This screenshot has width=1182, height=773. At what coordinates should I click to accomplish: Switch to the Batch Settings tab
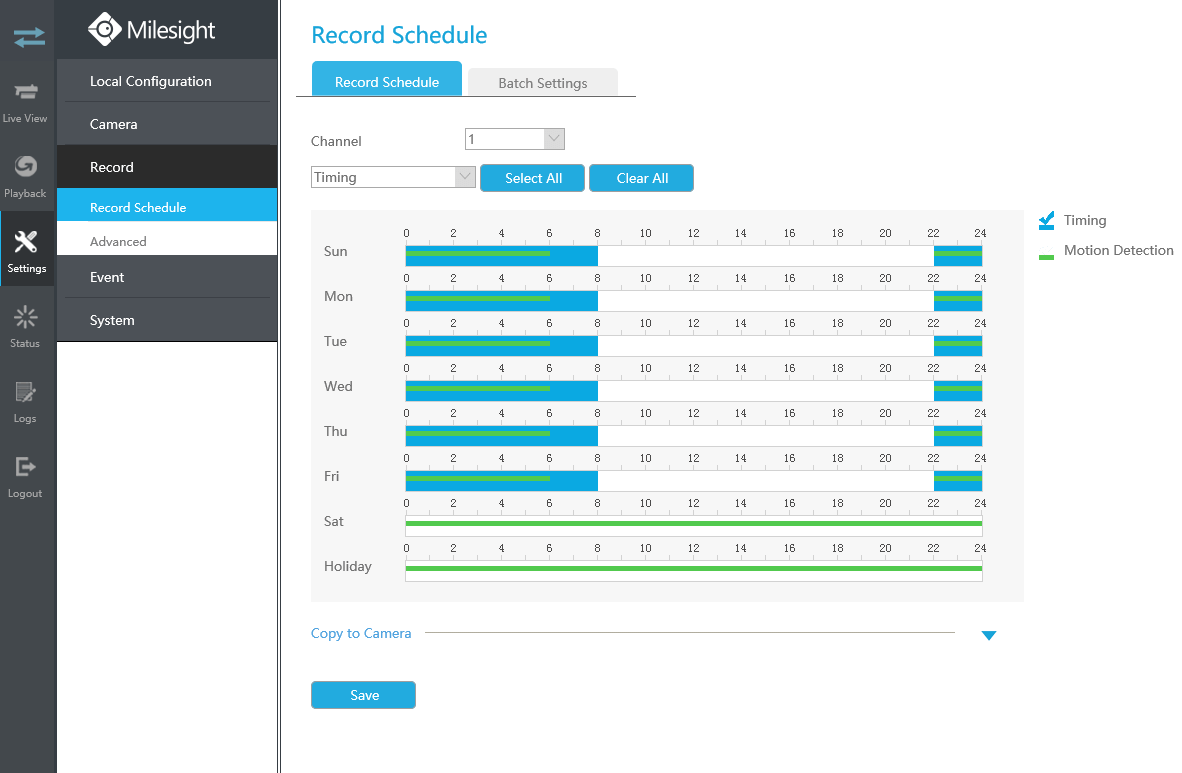click(542, 83)
